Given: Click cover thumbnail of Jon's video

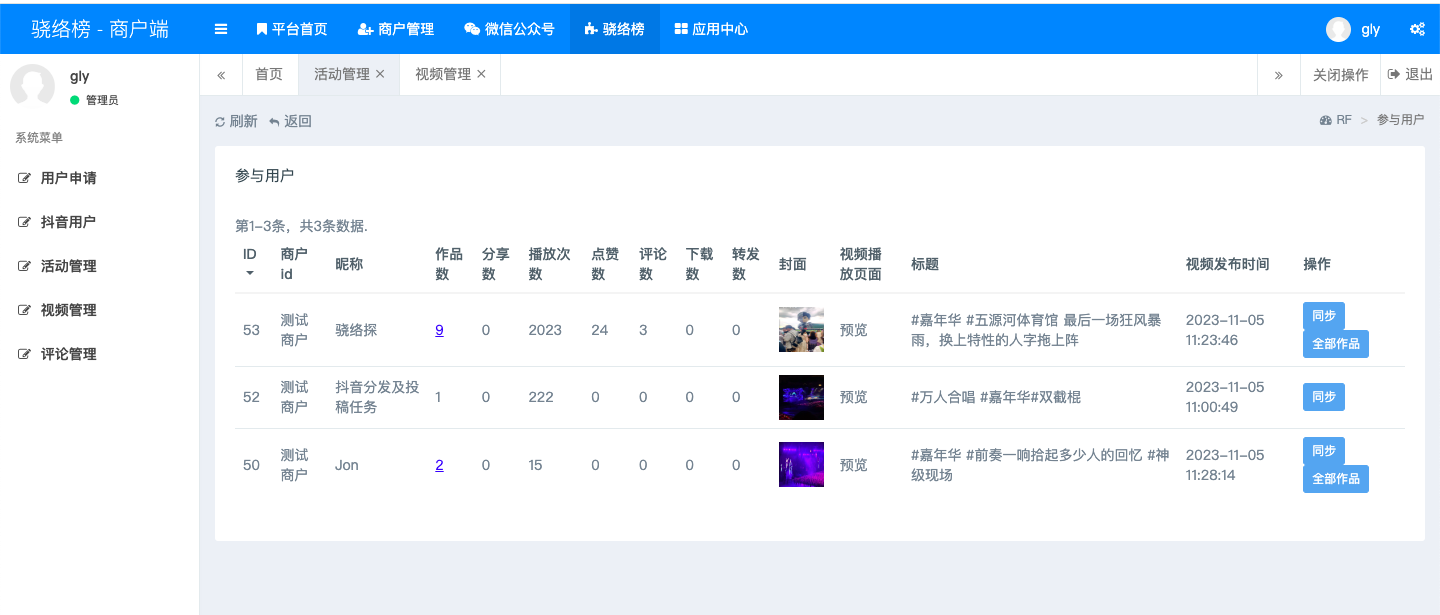Looking at the screenshot, I should (x=801, y=465).
